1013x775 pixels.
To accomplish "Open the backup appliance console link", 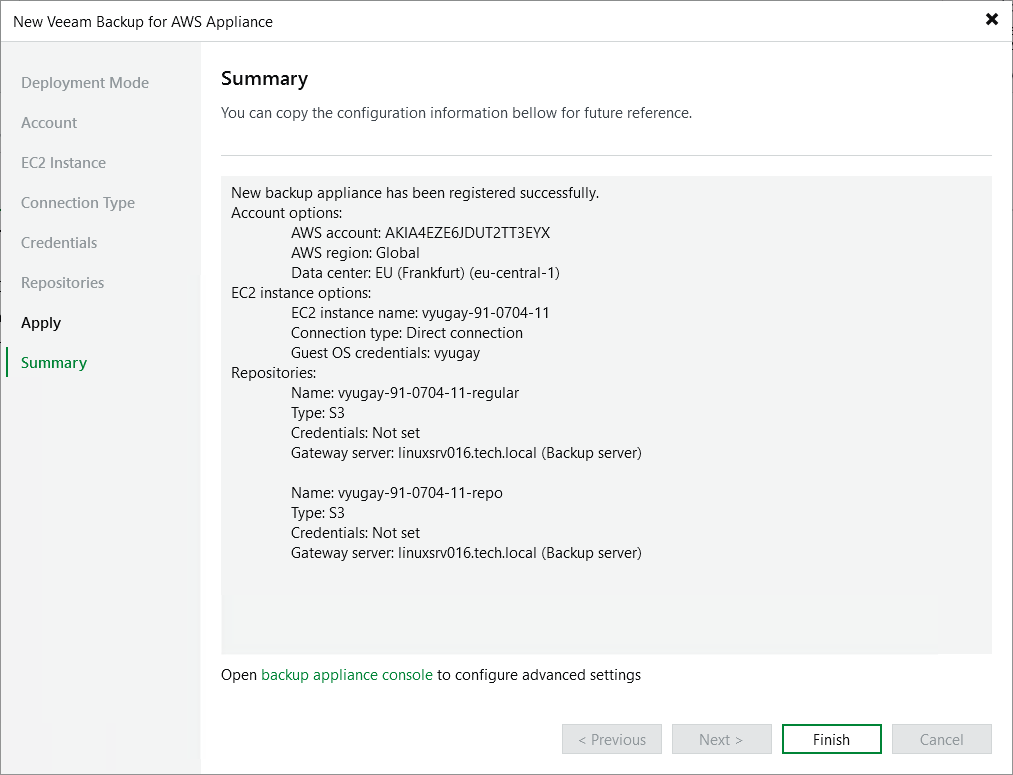I will (x=346, y=674).
